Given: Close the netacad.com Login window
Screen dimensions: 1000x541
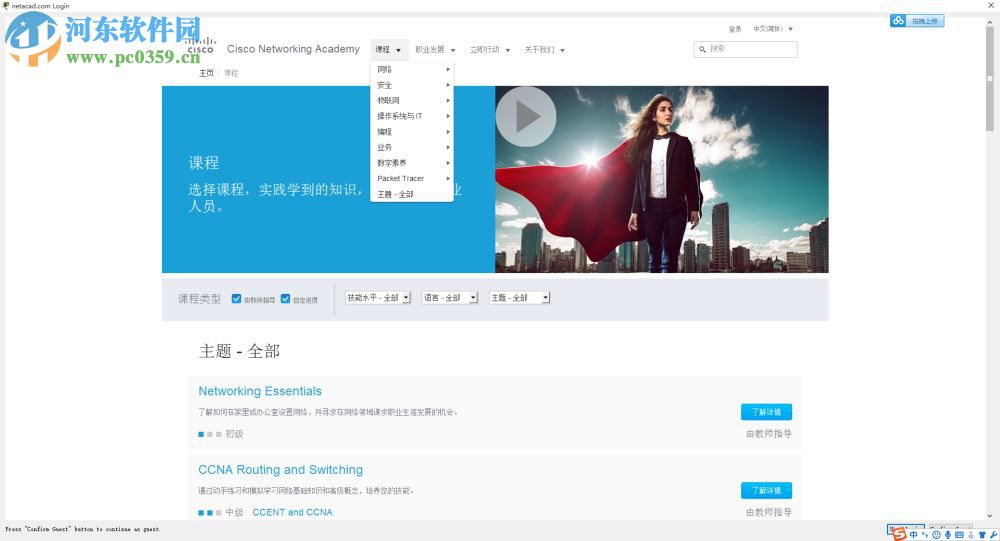Looking at the screenshot, I should [x=991, y=5].
